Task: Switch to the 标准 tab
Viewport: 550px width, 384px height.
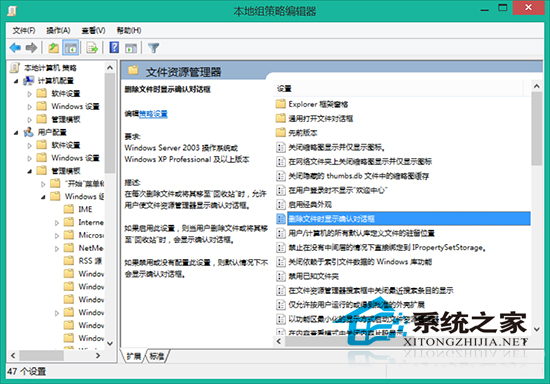Action: click(157, 356)
